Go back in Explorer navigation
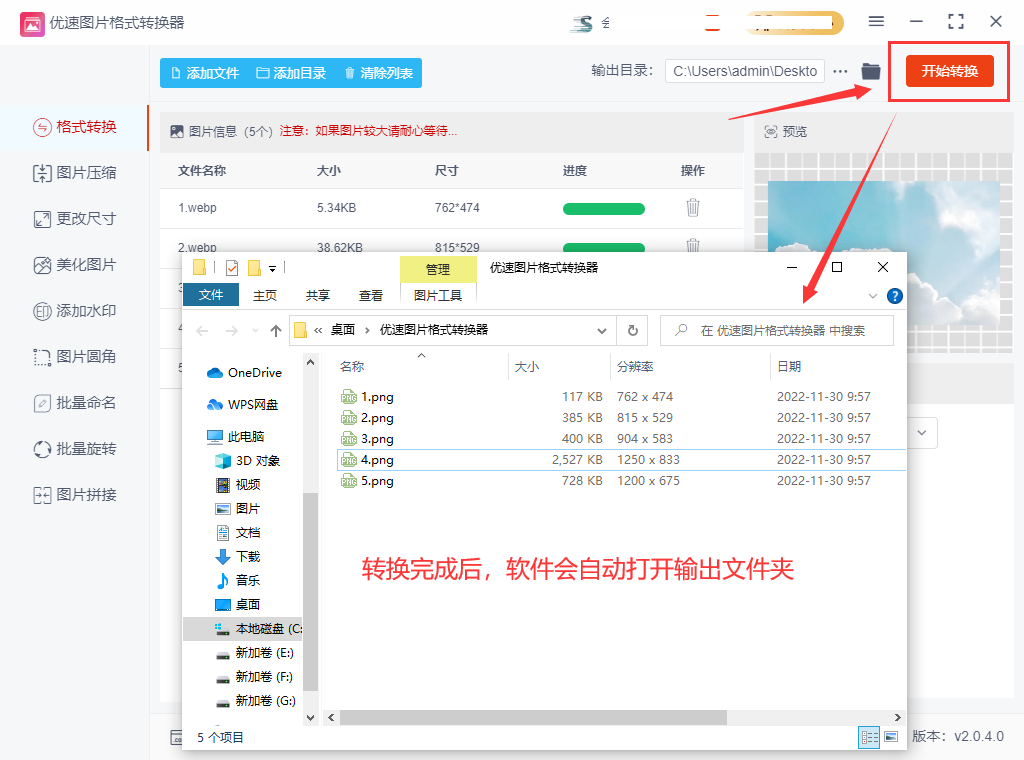The height and width of the screenshot is (760, 1024). pyautogui.click(x=202, y=331)
